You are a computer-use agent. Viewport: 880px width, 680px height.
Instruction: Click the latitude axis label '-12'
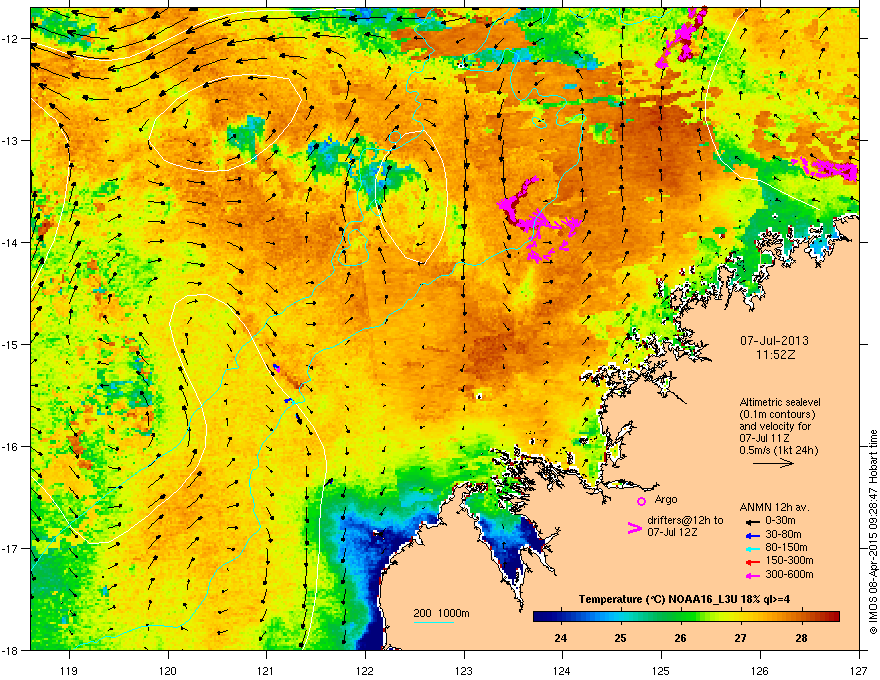[11, 39]
